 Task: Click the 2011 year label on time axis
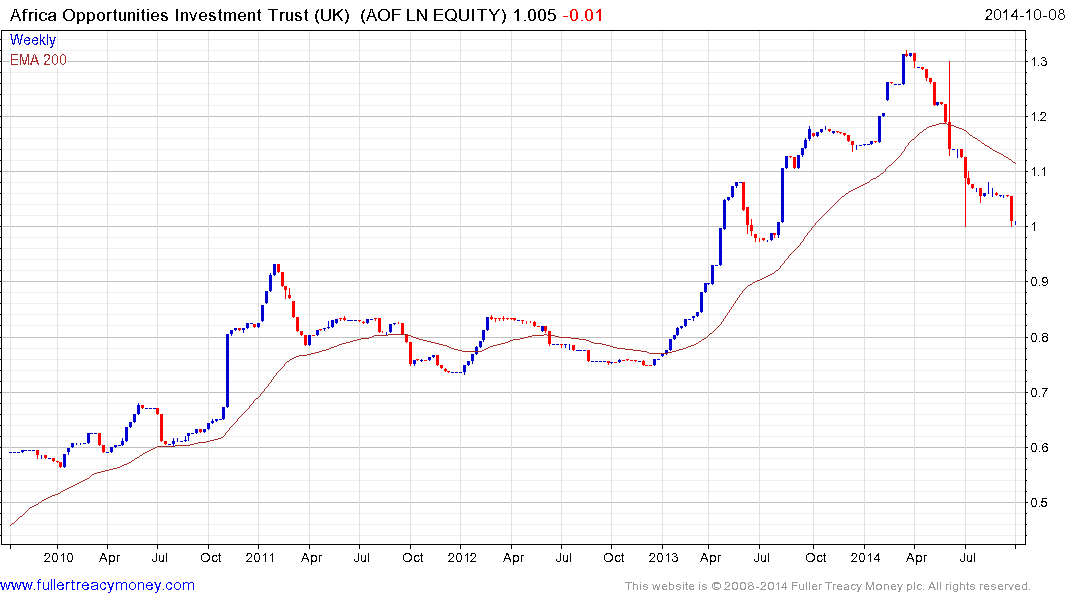click(x=260, y=557)
